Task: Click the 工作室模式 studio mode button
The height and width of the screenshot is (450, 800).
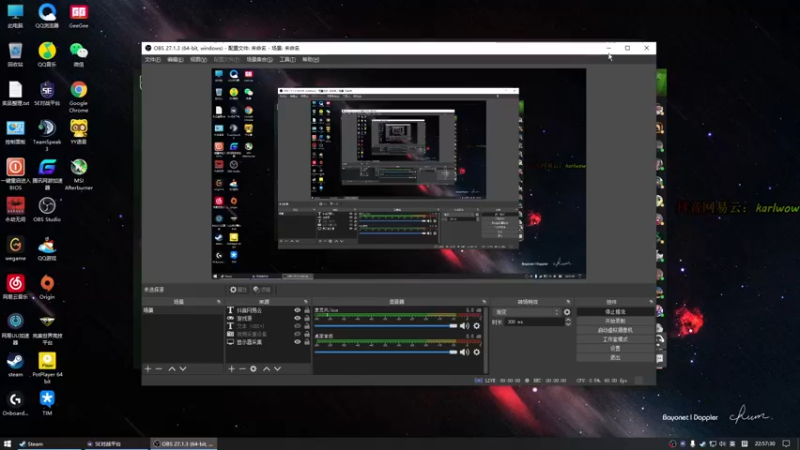Action: (x=615, y=339)
